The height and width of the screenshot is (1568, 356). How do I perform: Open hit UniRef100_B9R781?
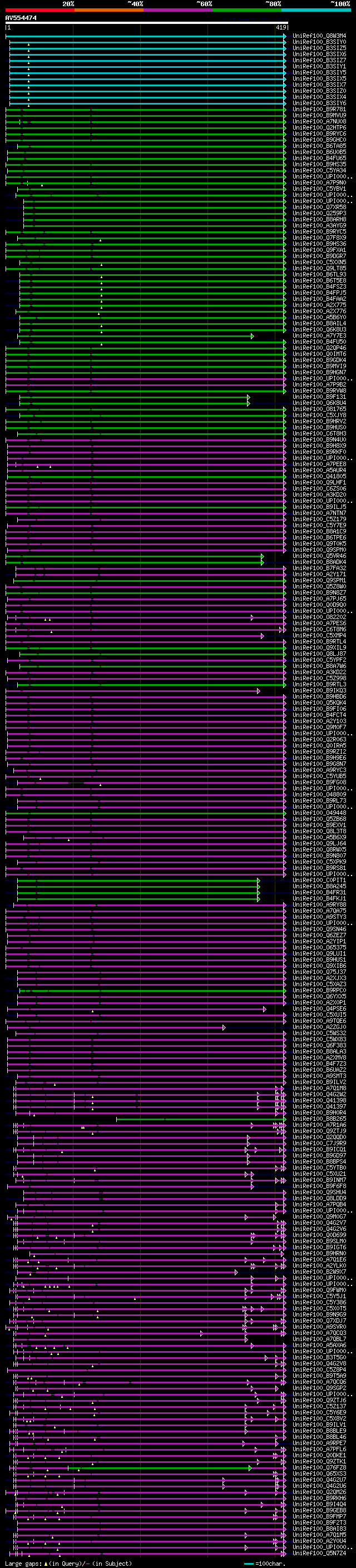tap(319, 109)
